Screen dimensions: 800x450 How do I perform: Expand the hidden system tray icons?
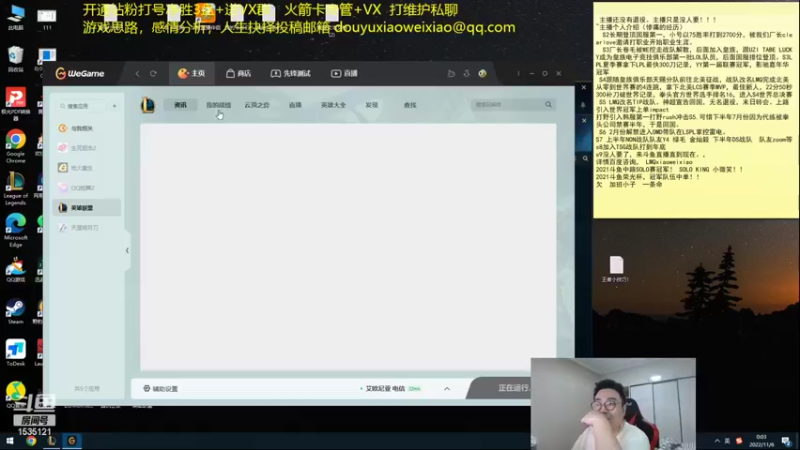[717, 441]
